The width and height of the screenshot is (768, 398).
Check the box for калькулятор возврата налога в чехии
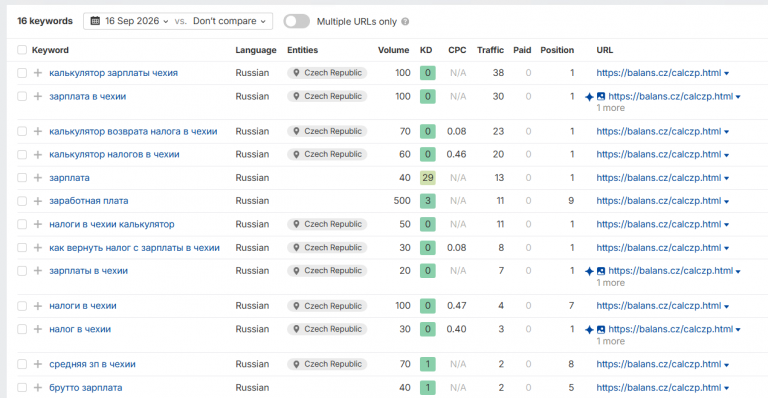[x=22, y=131]
